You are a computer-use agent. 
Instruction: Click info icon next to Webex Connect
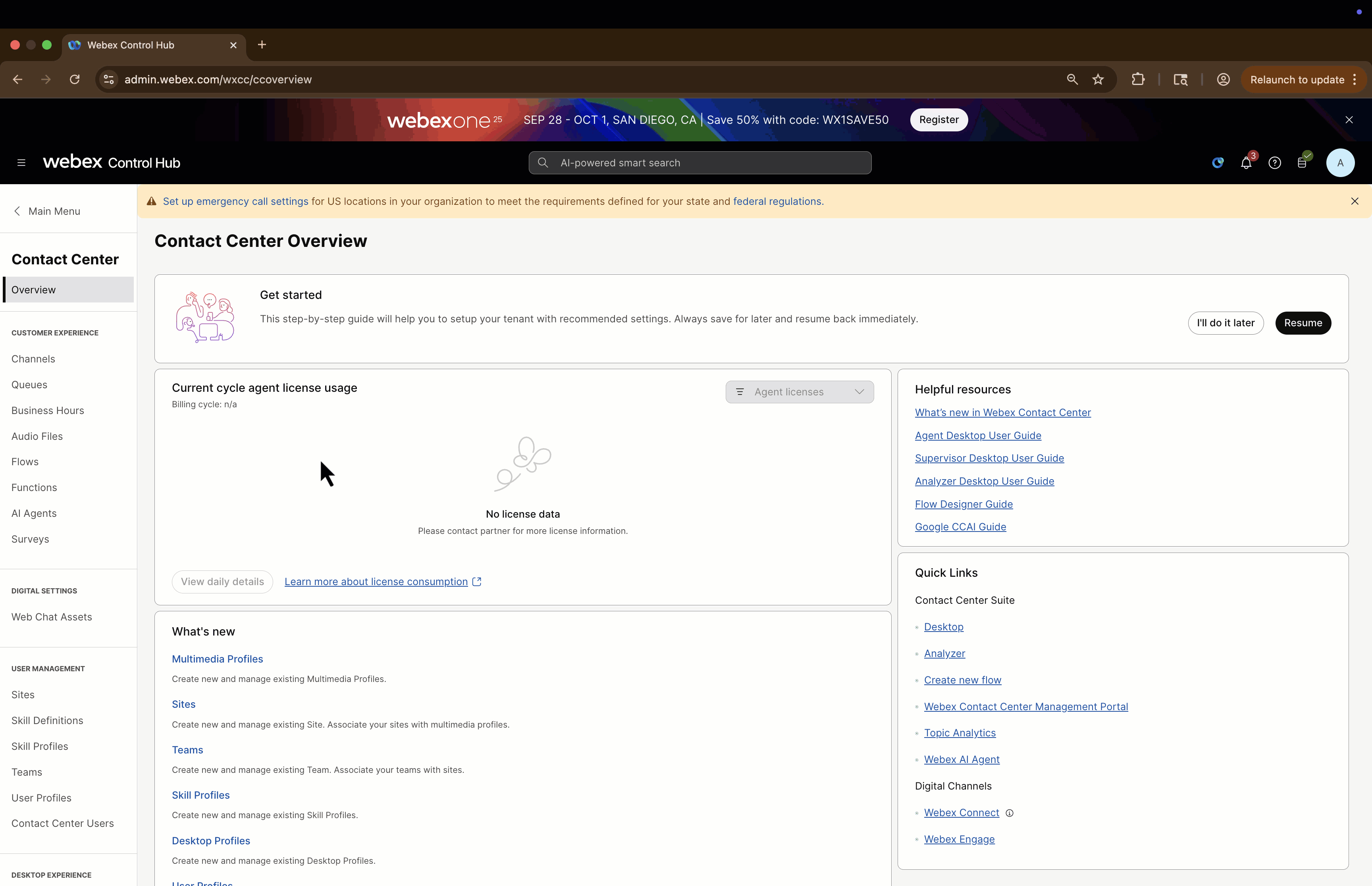pyautogui.click(x=1010, y=813)
